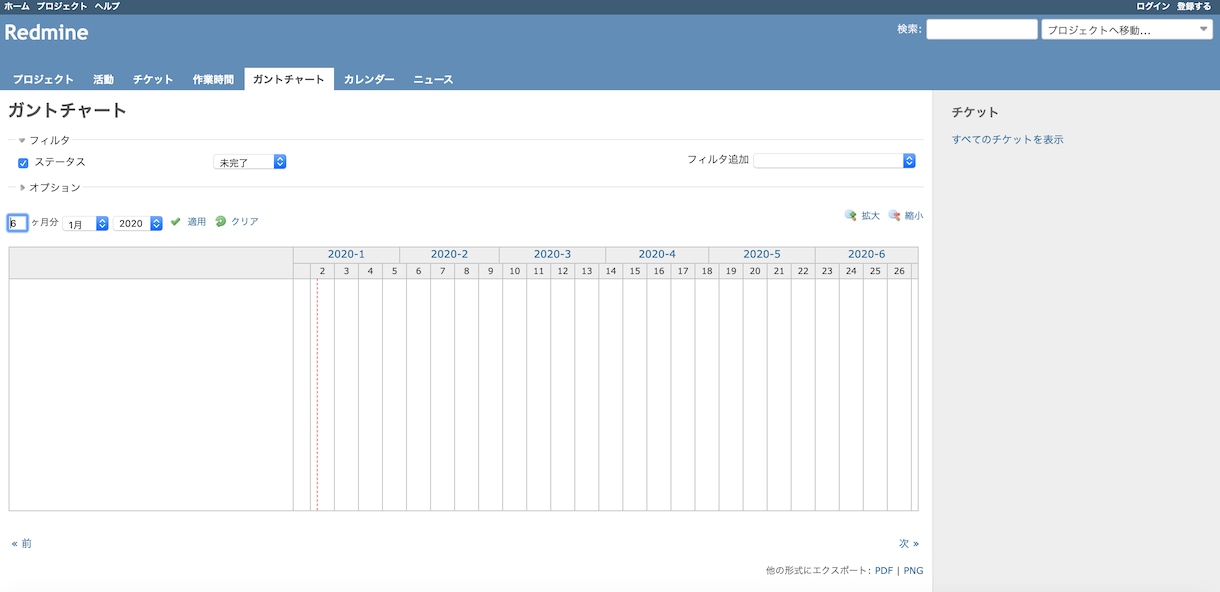
Task: Click the 2020-4 month header
Action: point(657,255)
